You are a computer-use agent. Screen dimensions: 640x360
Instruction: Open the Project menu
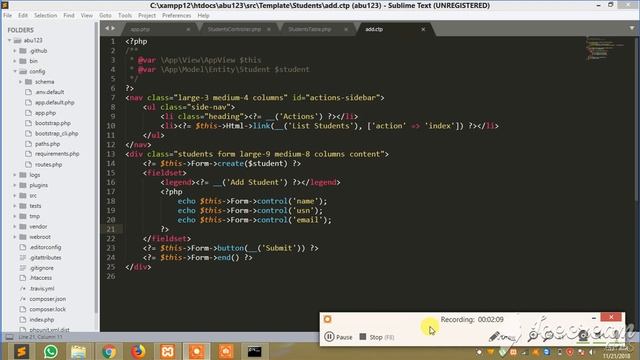pos(147,16)
